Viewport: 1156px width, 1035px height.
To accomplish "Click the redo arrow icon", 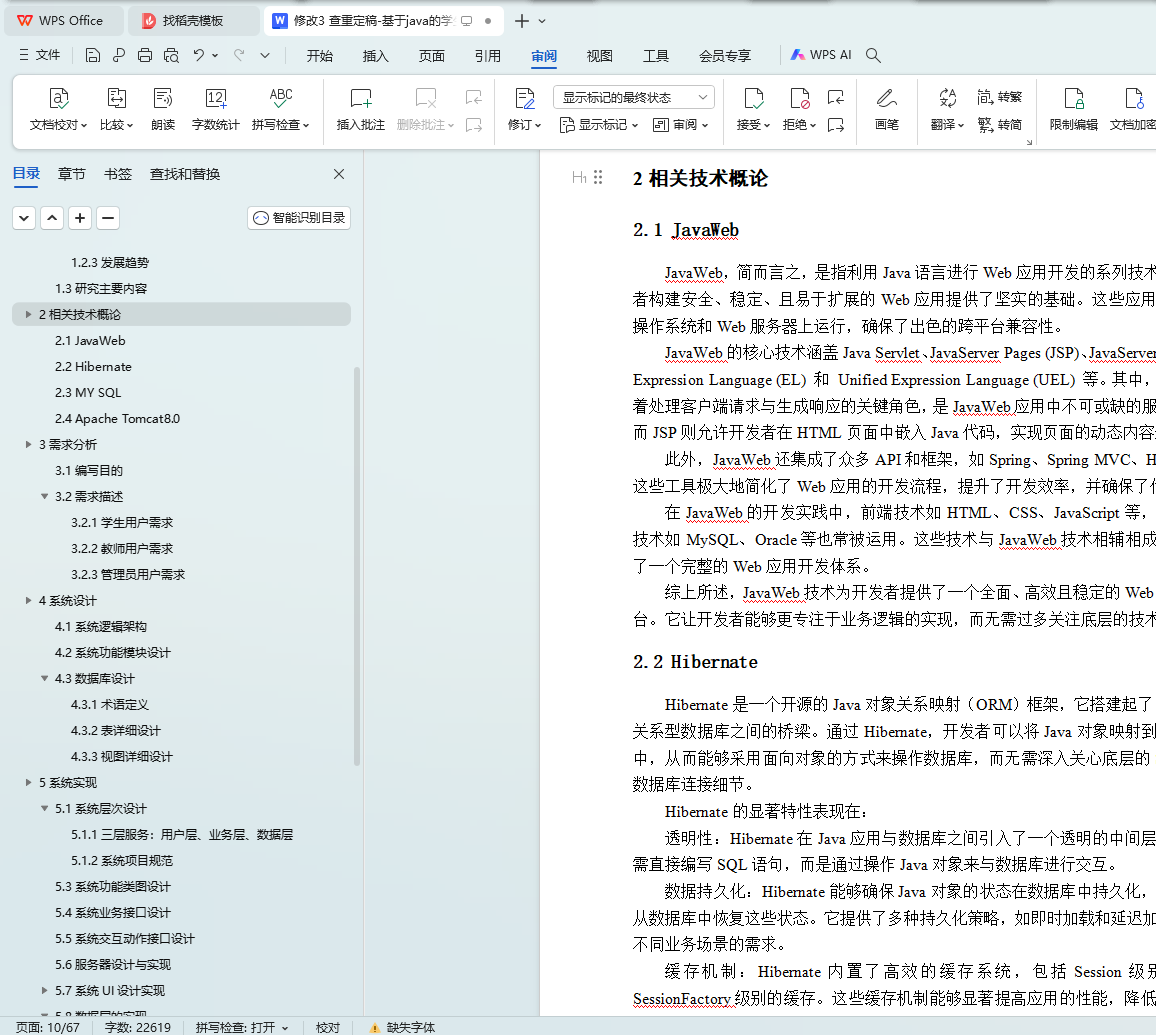I will (239, 55).
